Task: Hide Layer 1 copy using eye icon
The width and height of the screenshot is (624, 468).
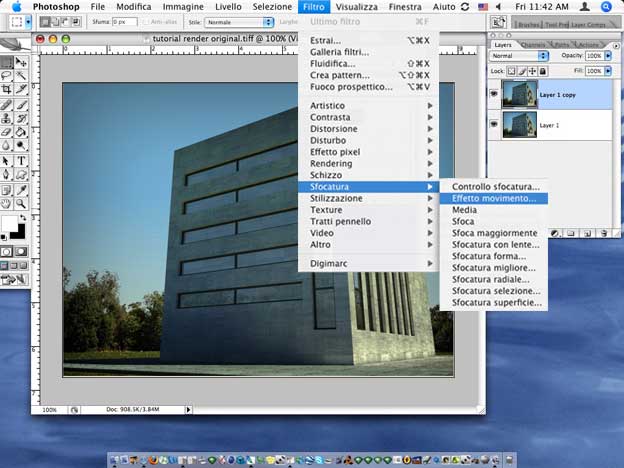Action: 495,92
